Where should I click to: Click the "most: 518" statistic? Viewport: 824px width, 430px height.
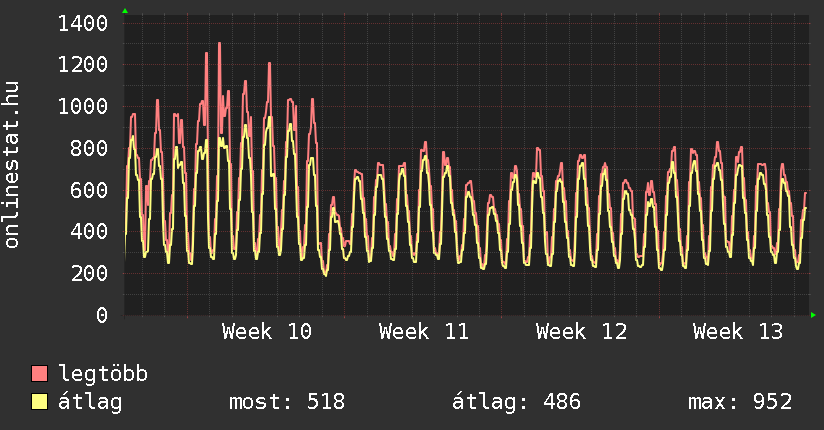click(x=287, y=402)
